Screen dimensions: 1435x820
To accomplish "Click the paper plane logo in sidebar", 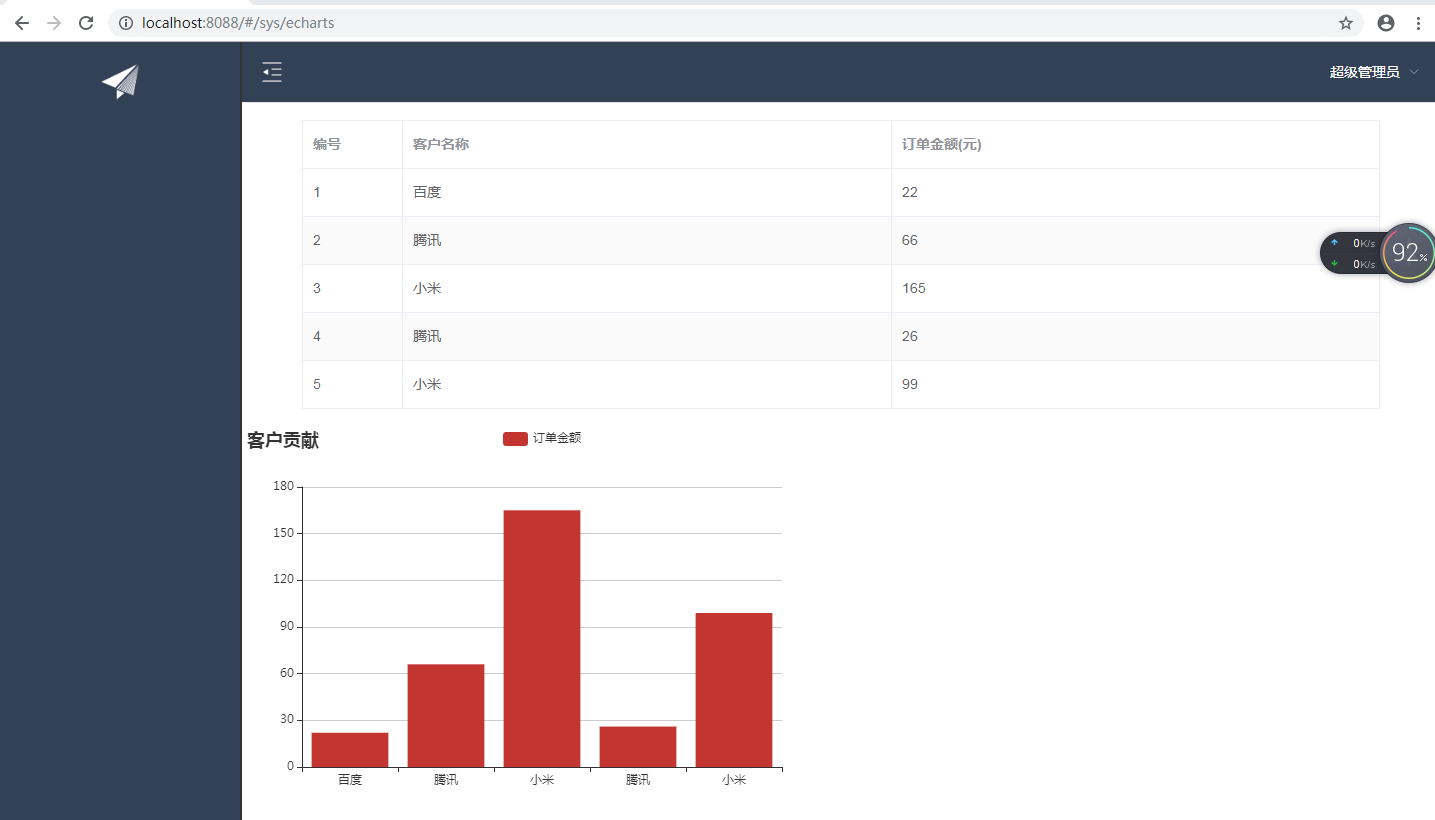I will (x=120, y=81).
